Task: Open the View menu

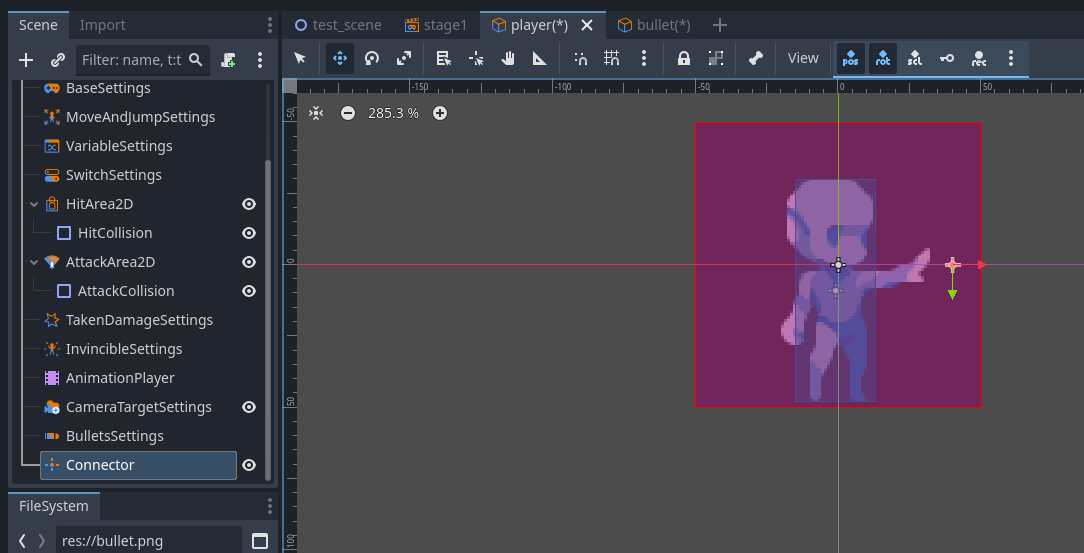Action: [x=803, y=58]
